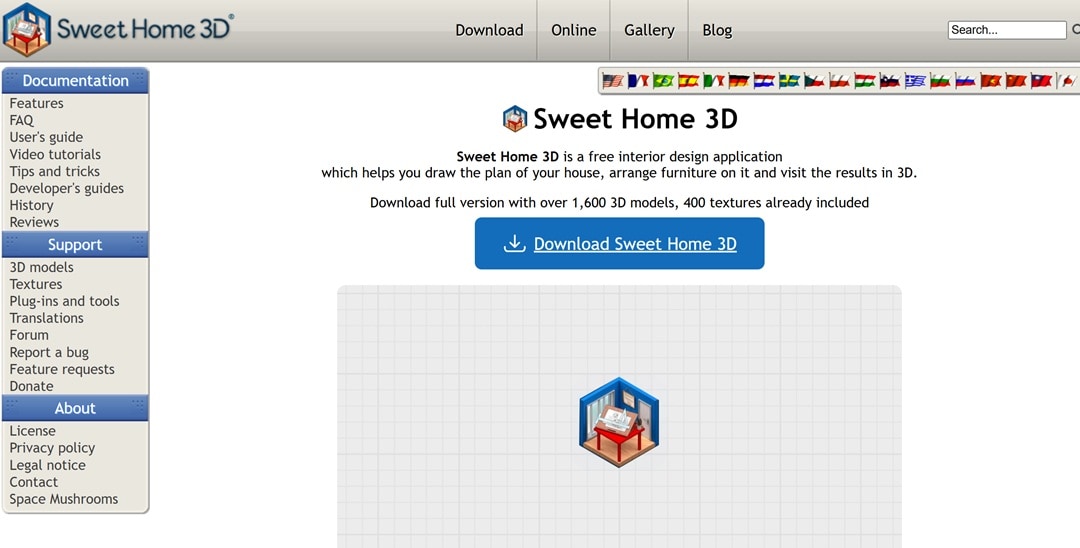Select the Spanish flag language
Viewport: 1080px width, 548px height.
click(x=689, y=81)
